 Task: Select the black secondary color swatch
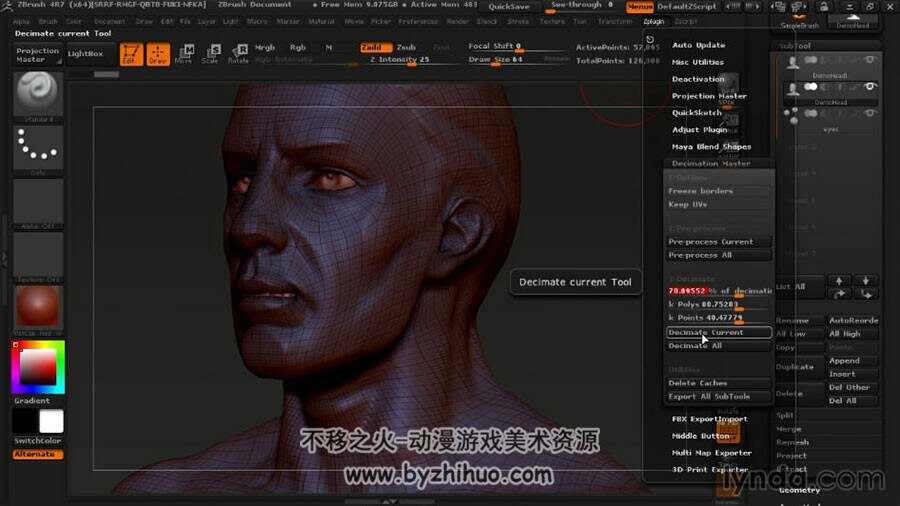point(25,421)
